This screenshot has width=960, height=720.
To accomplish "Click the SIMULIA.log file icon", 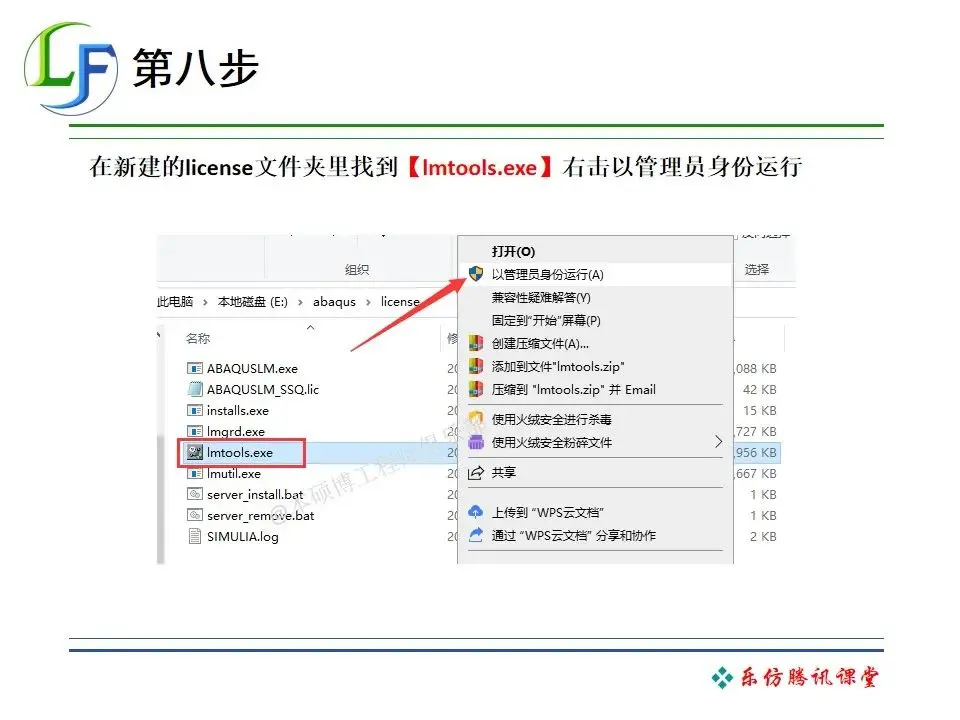I will click(195, 536).
